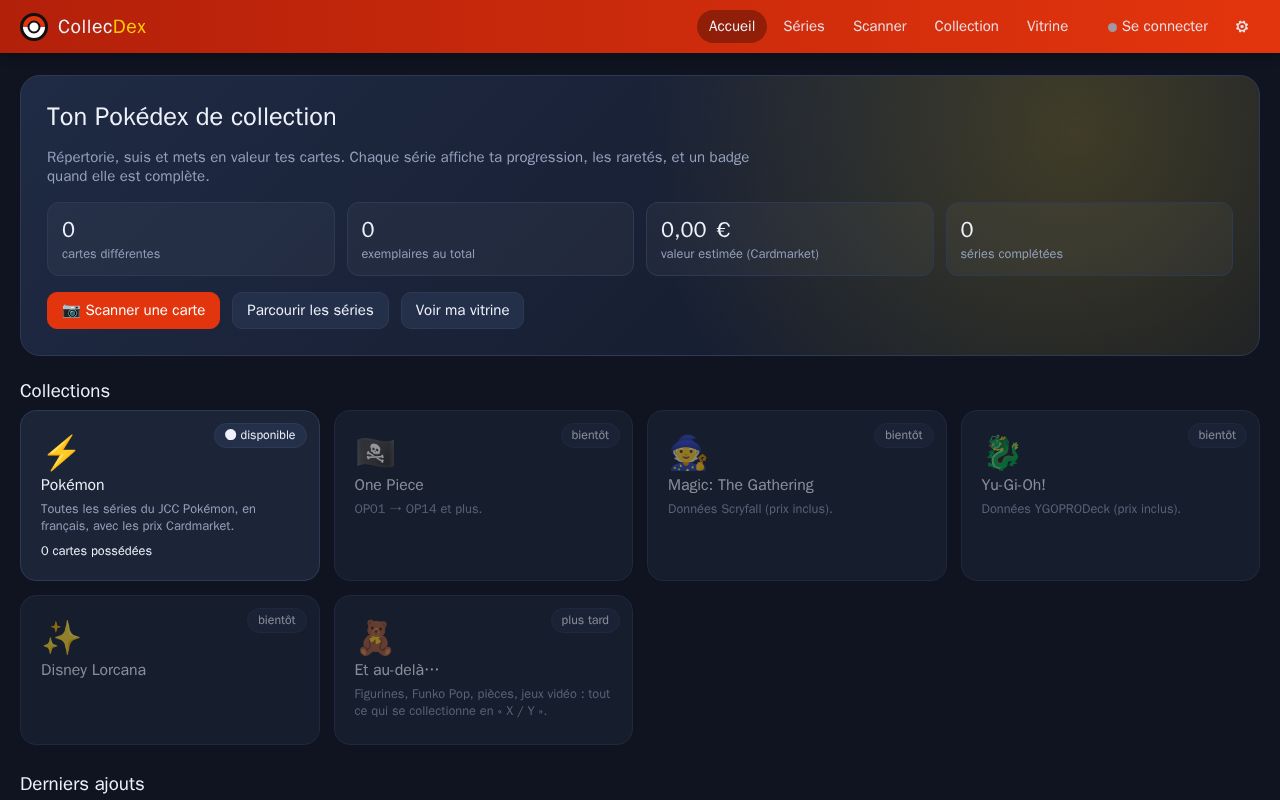This screenshot has height=800, width=1280.
Task: Click the teddy bear icon
Action: (375, 638)
